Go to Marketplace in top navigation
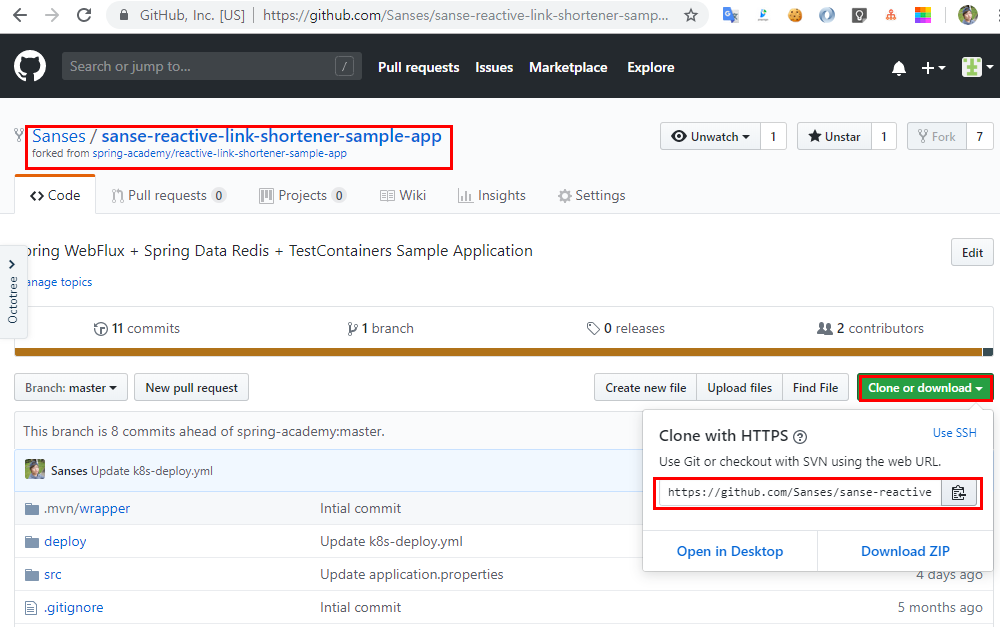Image resolution: width=1000 pixels, height=627 pixels. pos(568,68)
